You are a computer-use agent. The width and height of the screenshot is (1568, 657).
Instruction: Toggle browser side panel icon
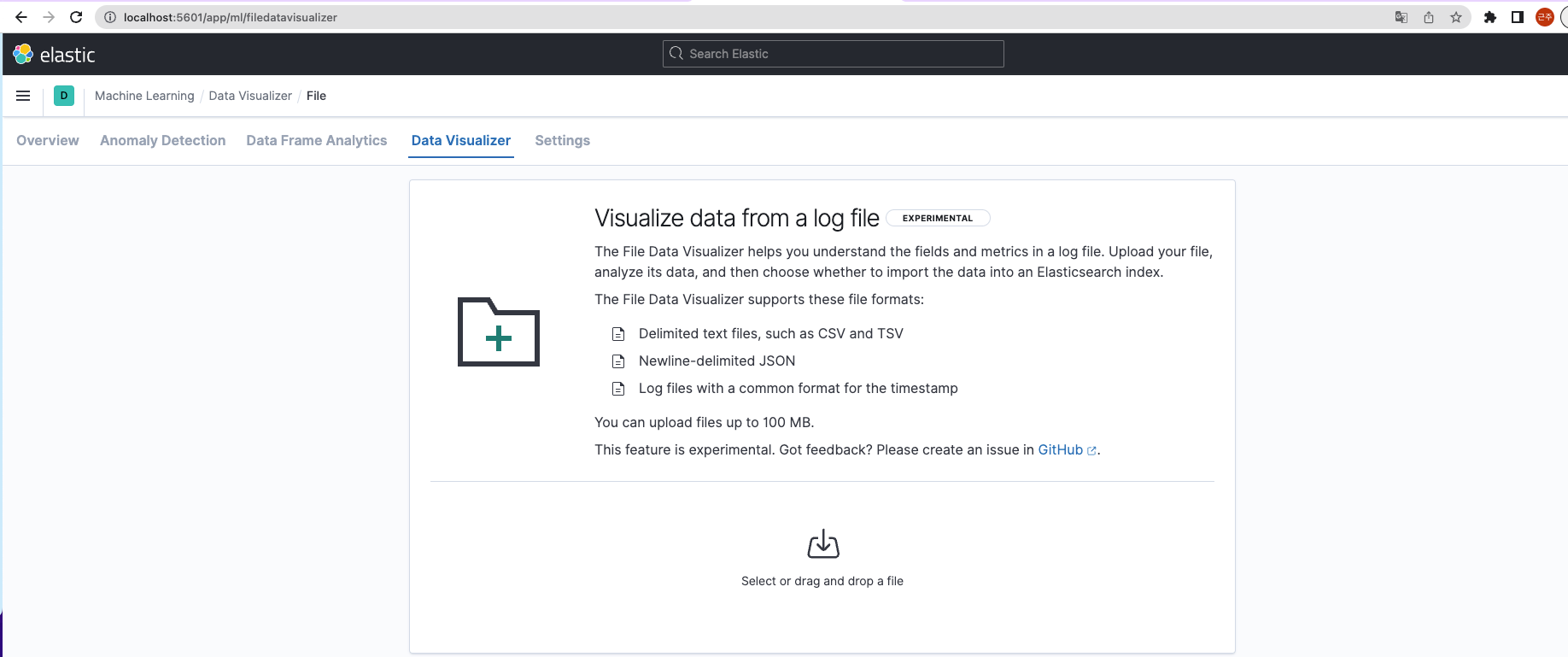[x=1518, y=17]
